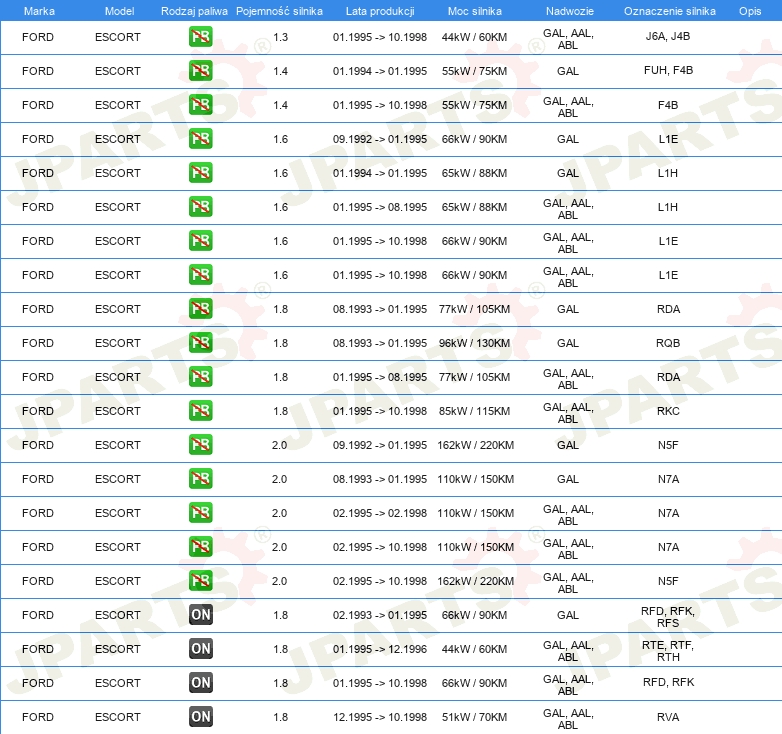
Task: Click the GAL body cell in the RQB row
Action: 568,343
